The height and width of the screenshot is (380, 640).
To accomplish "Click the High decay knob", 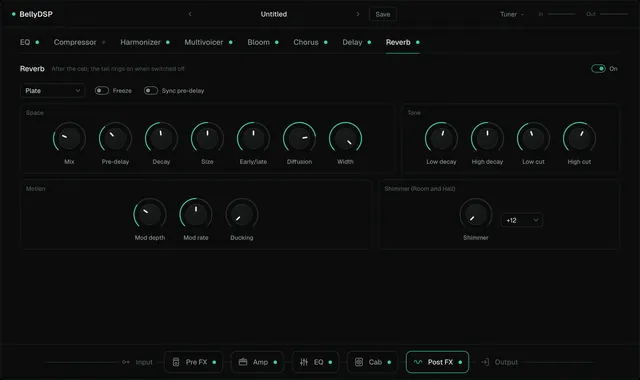I will 487,138.
